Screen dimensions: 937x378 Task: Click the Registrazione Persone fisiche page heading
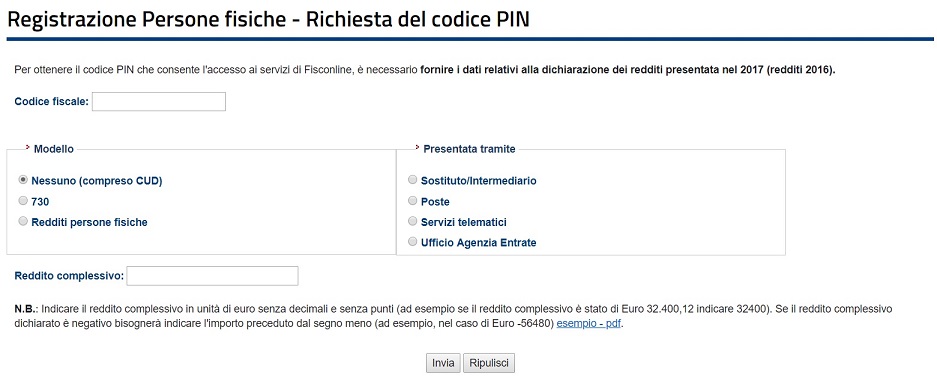pyautogui.click(x=268, y=19)
